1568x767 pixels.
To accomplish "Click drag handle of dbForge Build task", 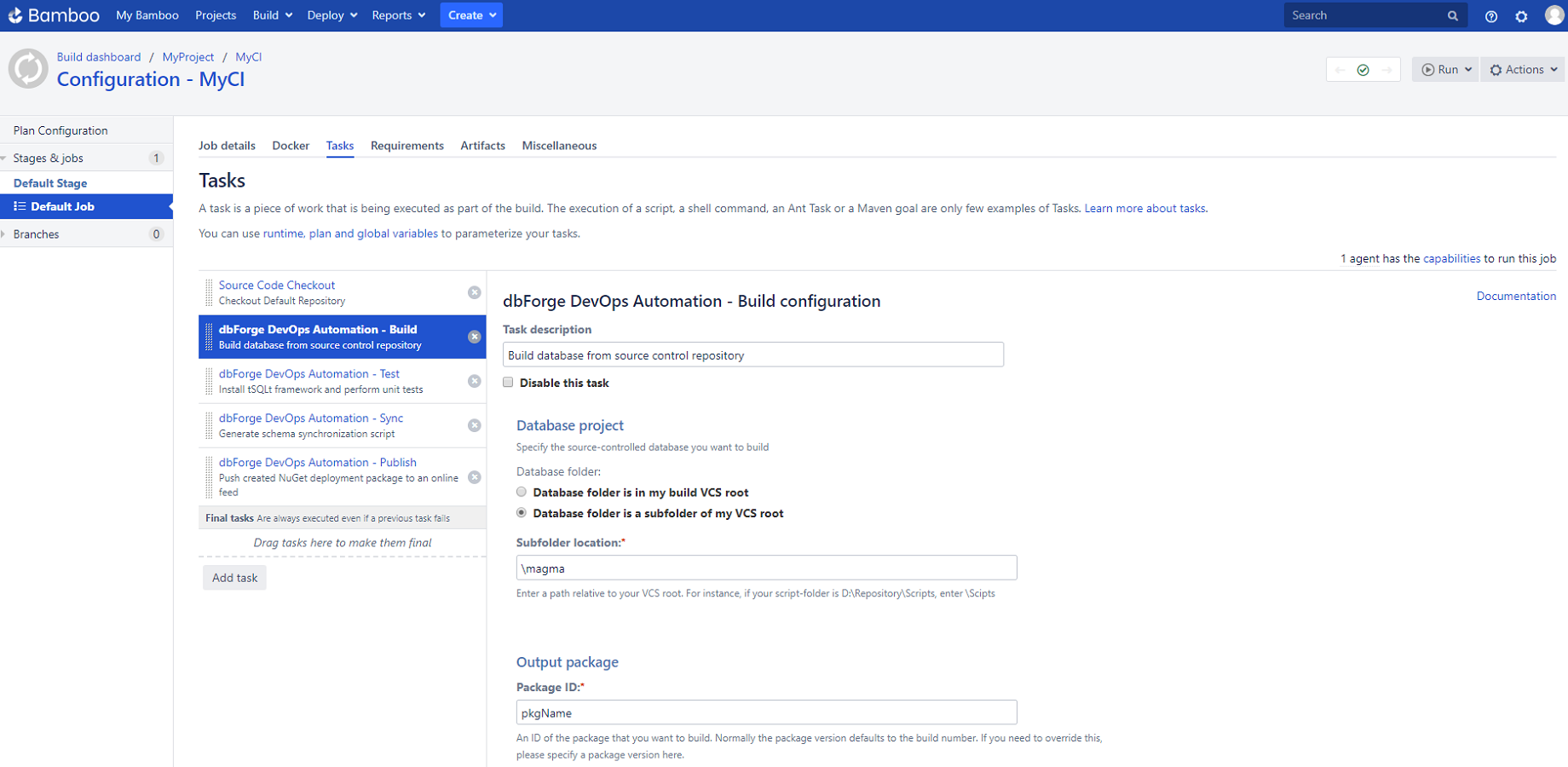I will [x=209, y=337].
